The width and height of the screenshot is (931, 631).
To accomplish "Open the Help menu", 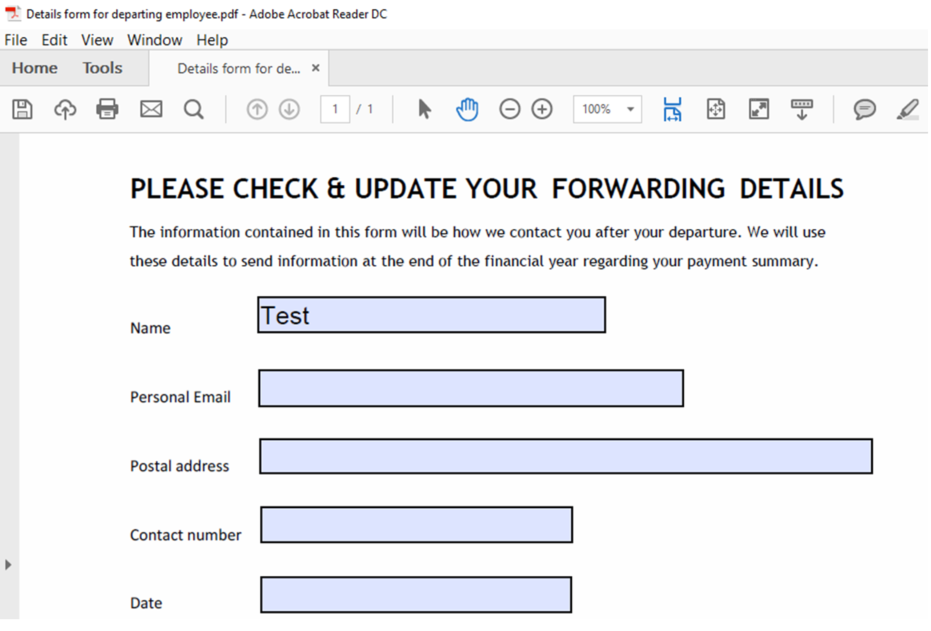I will (x=212, y=40).
